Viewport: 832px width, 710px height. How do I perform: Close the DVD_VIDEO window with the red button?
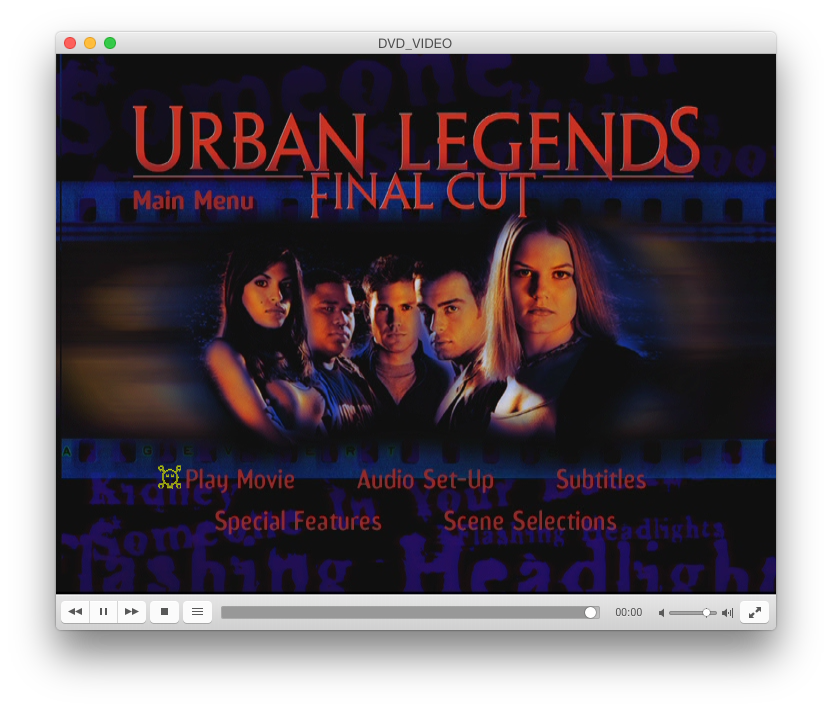click(x=70, y=43)
